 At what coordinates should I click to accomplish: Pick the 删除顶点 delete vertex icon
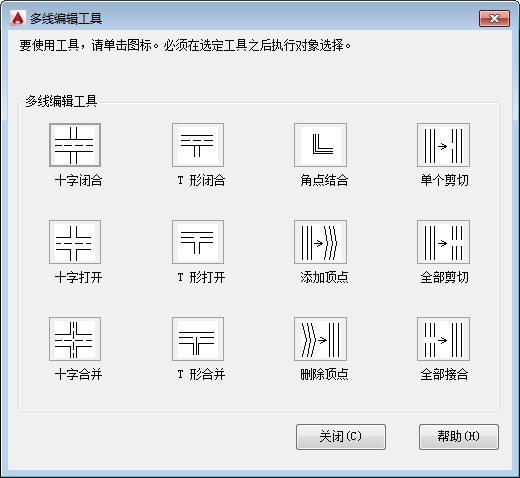[x=321, y=339]
